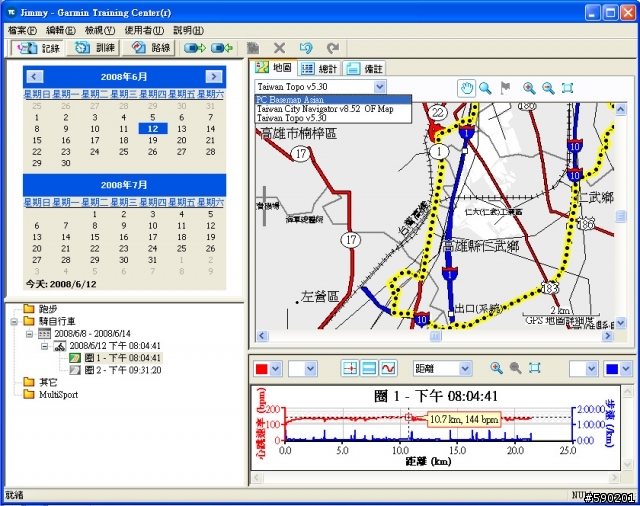Click the grayed graph zoom out icon
The height and width of the screenshot is (506, 640).
tap(516, 368)
